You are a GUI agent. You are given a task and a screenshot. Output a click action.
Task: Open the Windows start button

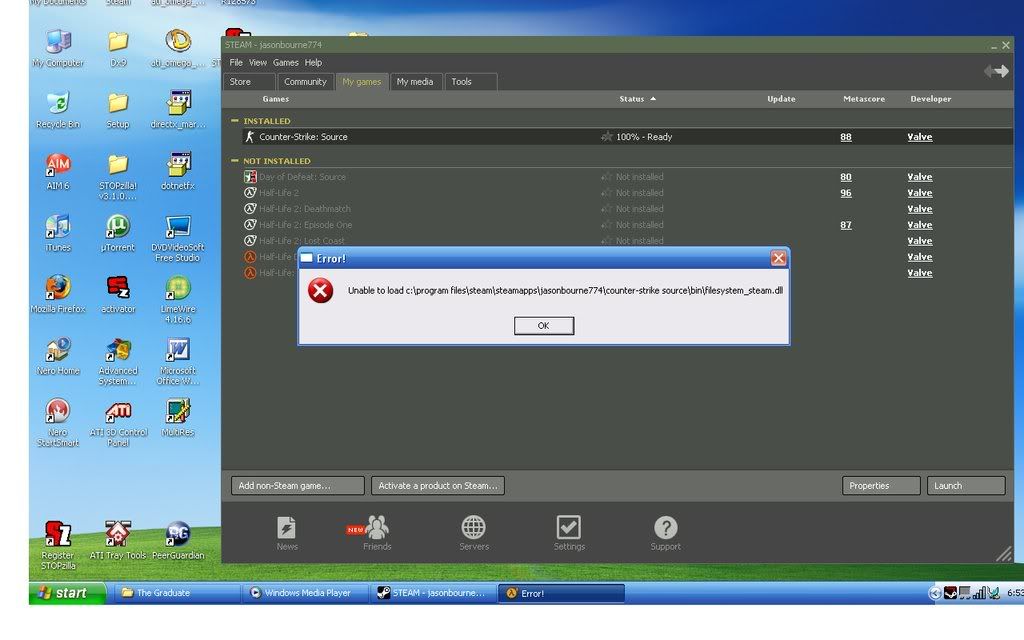(x=67, y=593)
